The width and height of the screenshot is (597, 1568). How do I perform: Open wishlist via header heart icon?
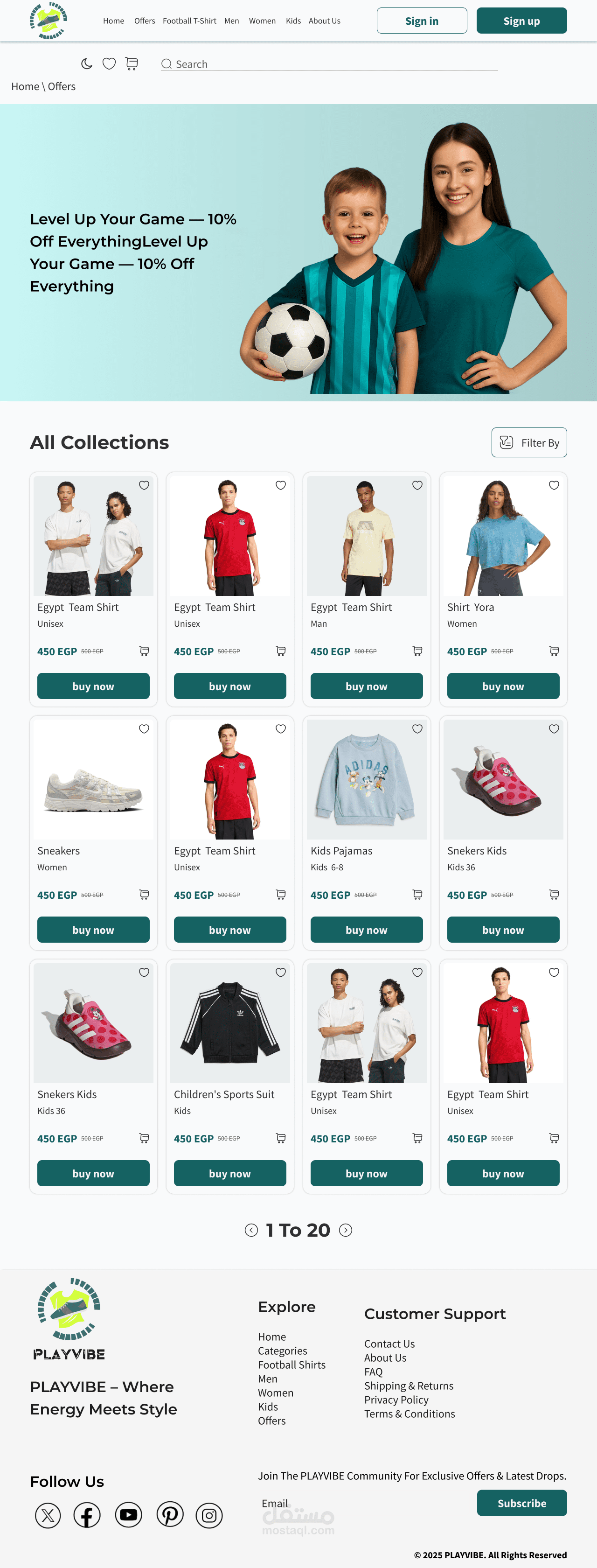click(109, 64)
